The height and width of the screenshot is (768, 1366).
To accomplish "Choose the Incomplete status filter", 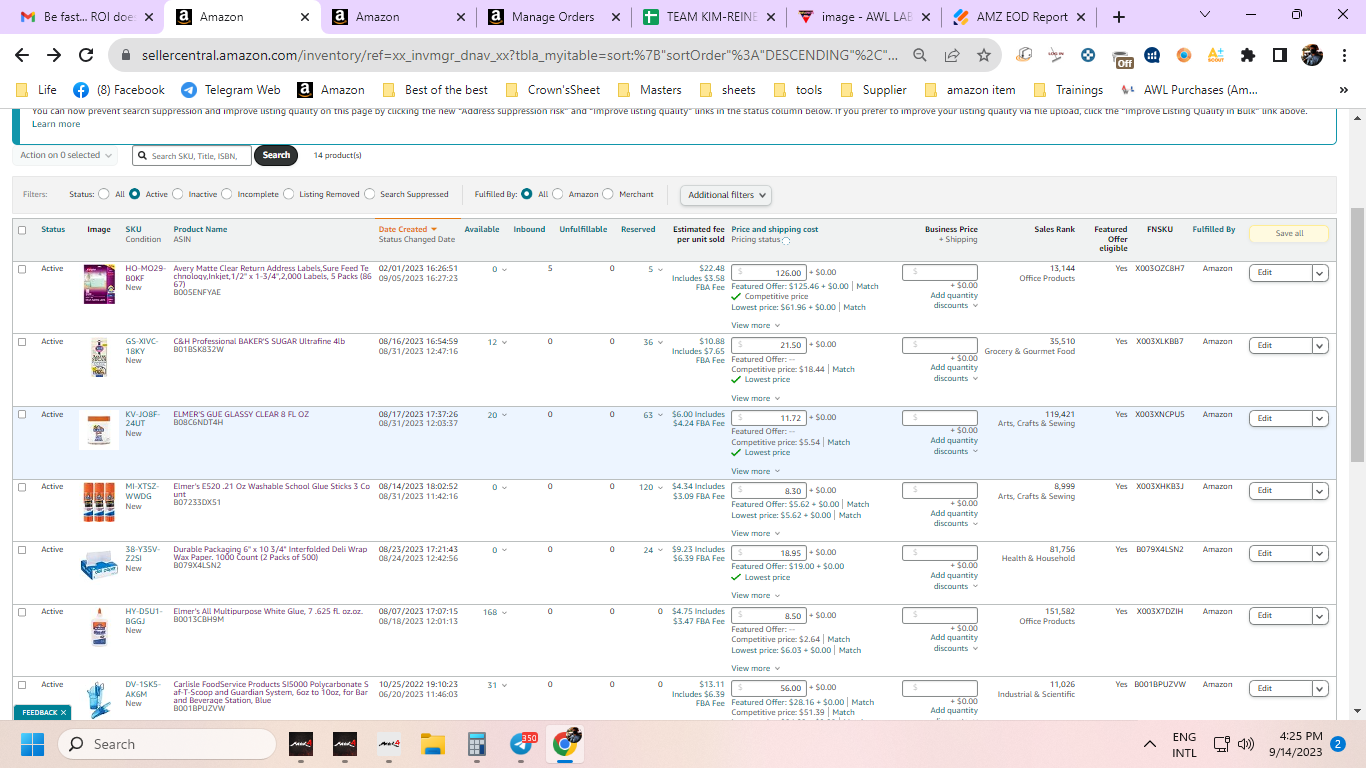I will pos(227,194).
